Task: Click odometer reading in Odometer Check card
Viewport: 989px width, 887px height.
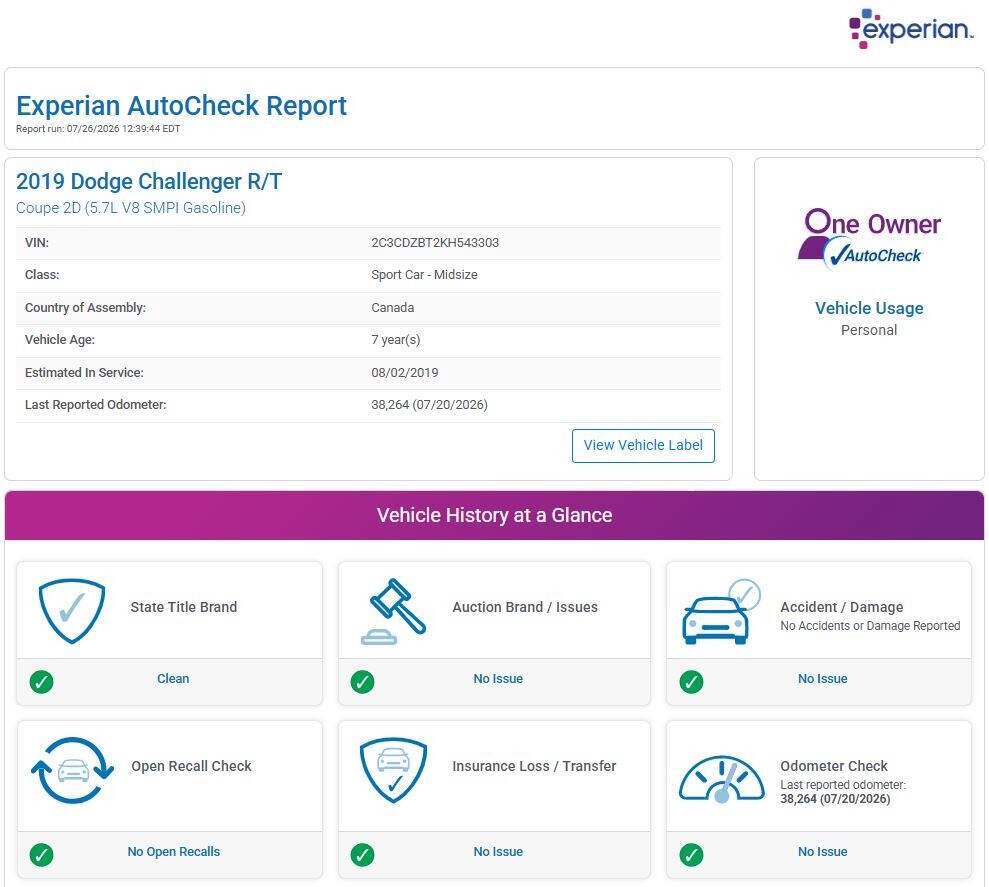Action: [836, 799]
